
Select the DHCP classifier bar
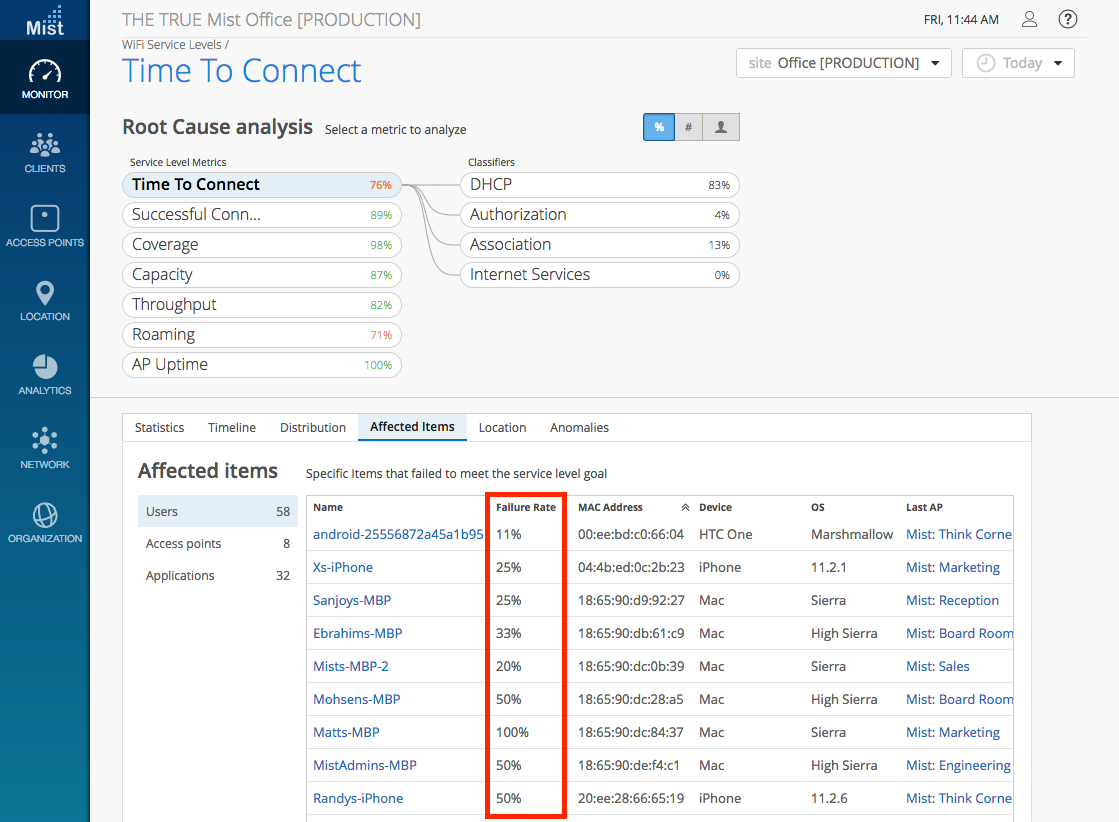(599, 185)
